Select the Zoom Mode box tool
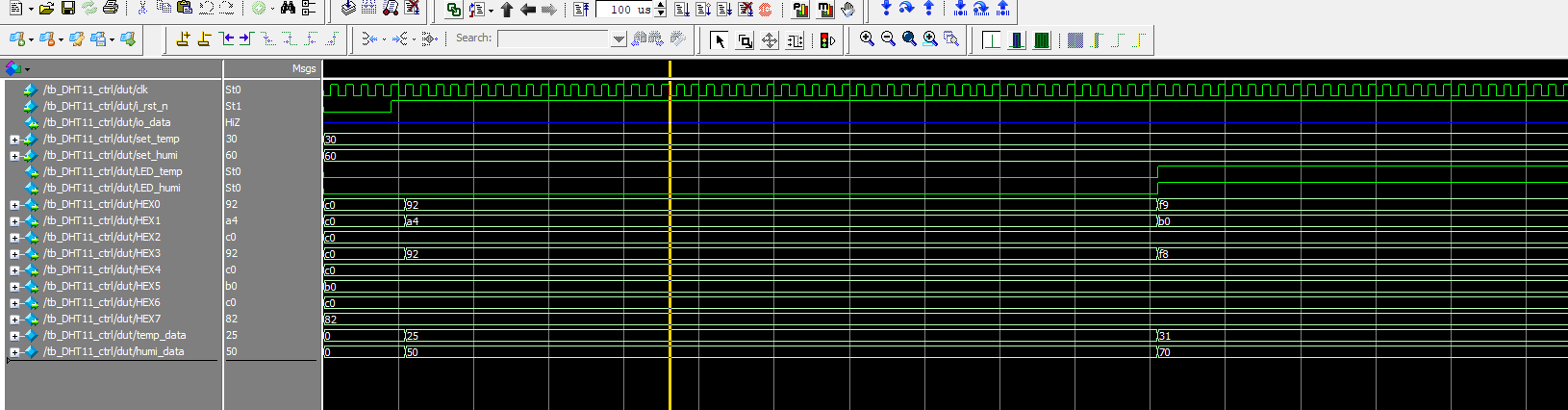Viewport: 1568px width, 410px height. 745,40
